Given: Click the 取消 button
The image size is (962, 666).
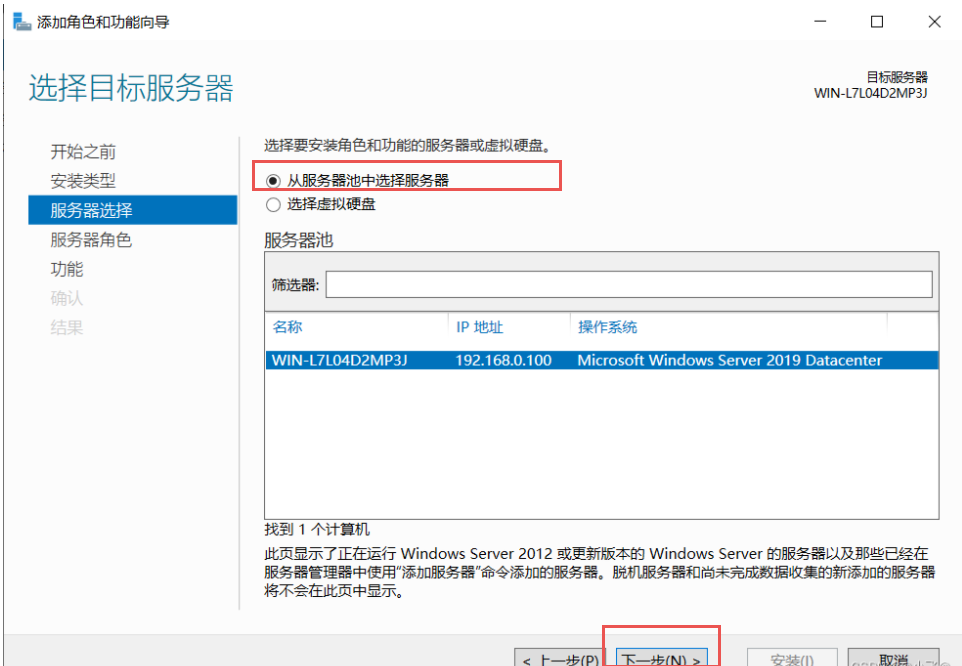Looking at the screenshot, I should tap(893, 658).
